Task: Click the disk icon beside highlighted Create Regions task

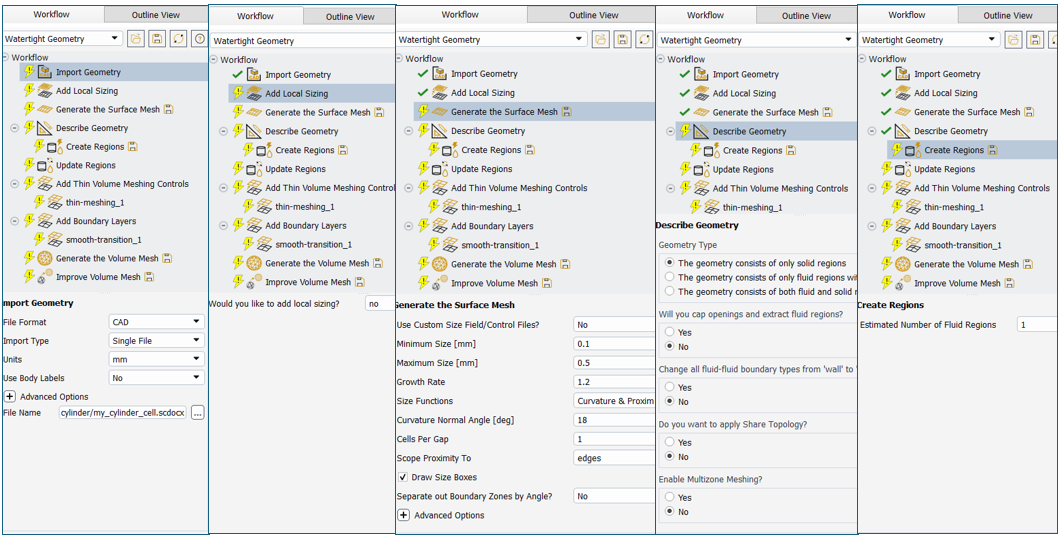Action: [992, 150]
